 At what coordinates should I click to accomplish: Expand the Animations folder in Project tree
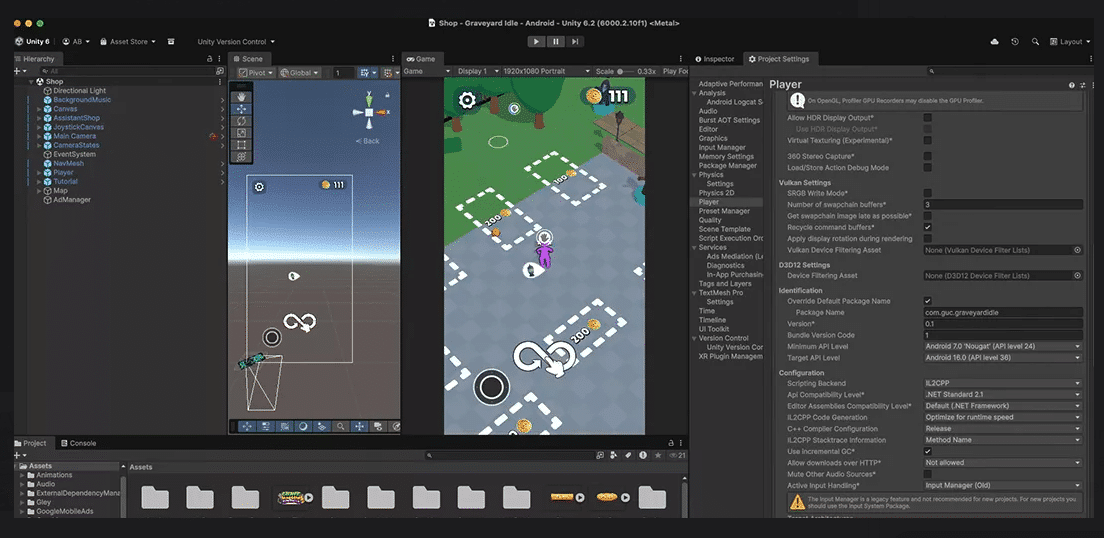[x=23, y=475]
